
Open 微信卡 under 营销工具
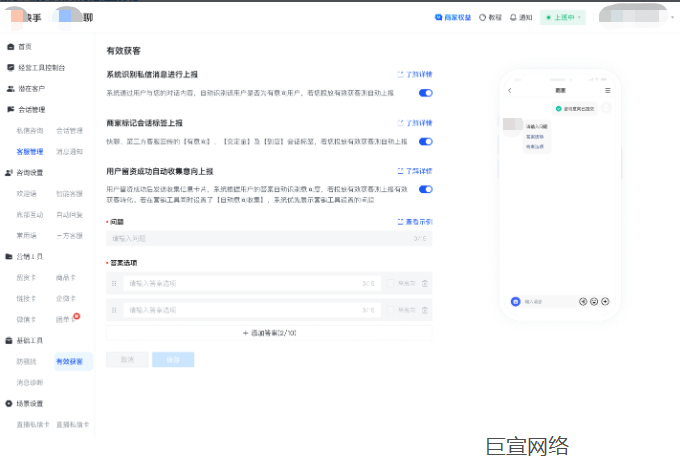click(26, 320)
